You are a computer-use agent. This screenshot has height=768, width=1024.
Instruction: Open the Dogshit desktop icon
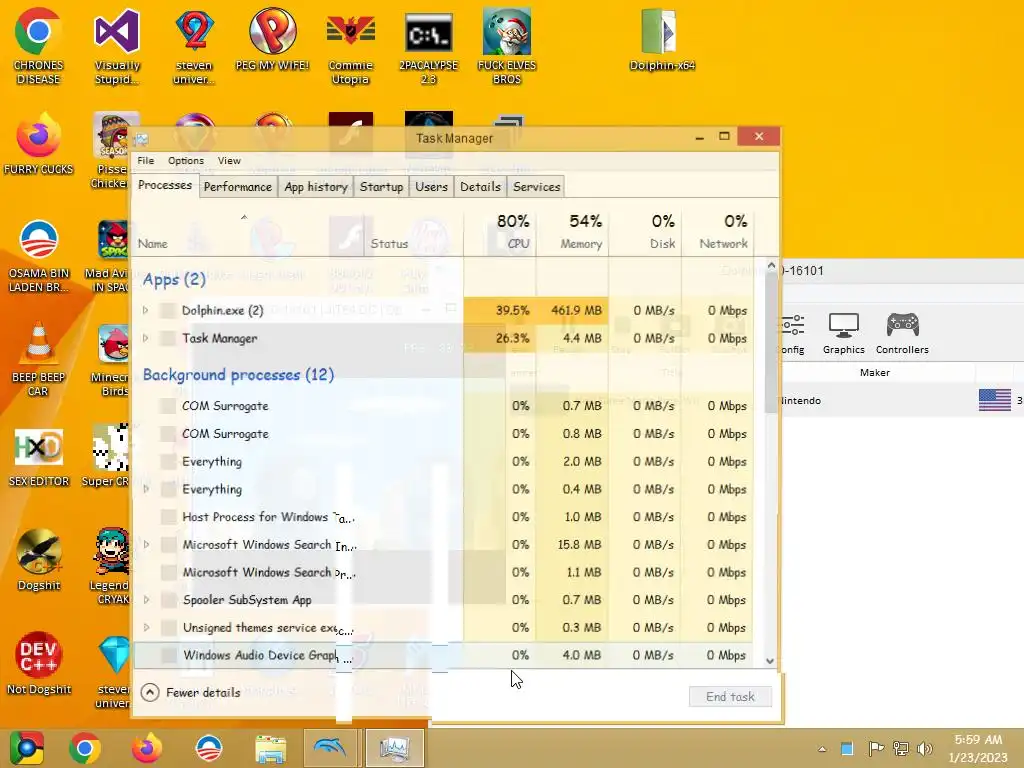tap(38, 559)
